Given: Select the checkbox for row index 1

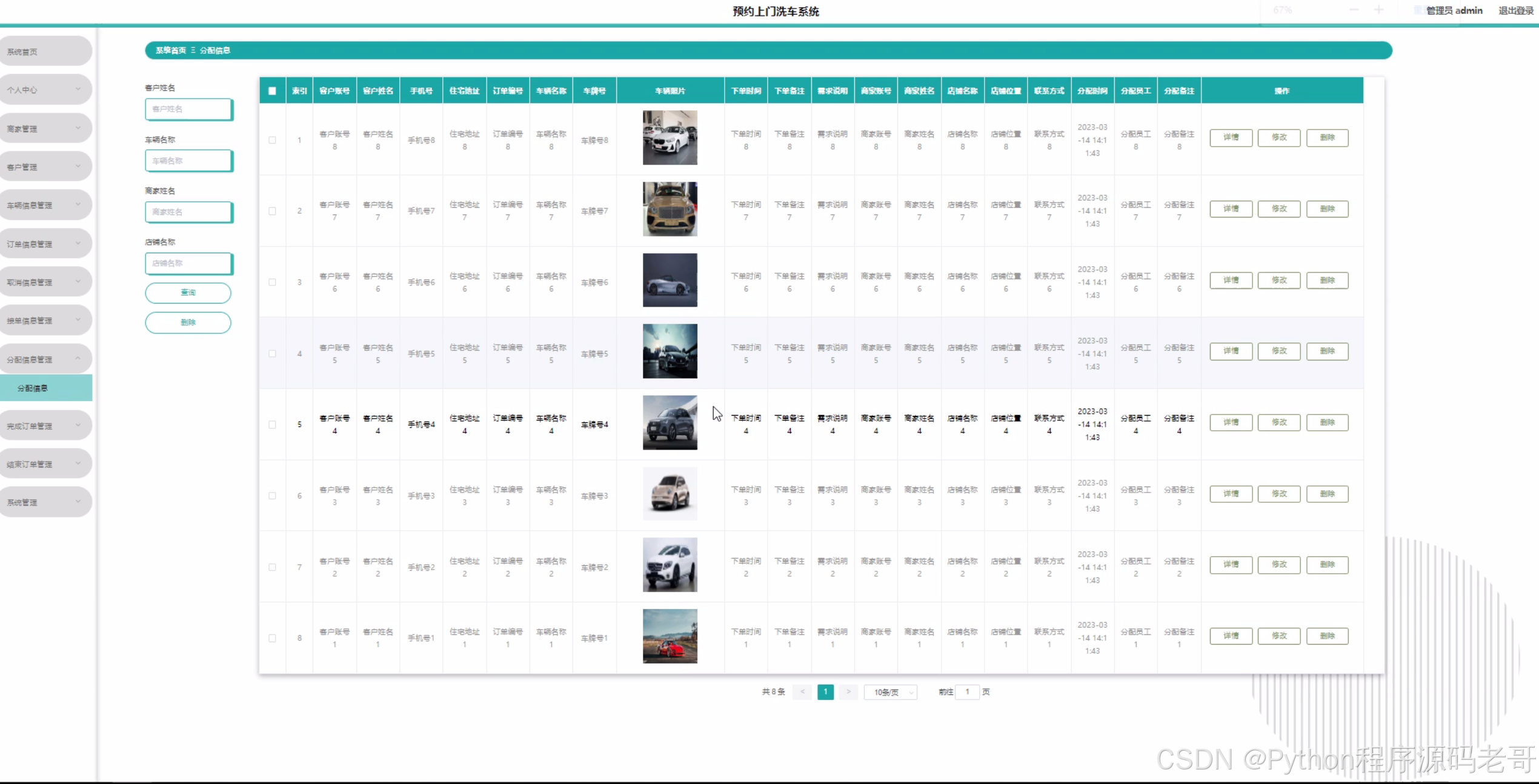Looking at the screenshot, I should tap(272, 140).
